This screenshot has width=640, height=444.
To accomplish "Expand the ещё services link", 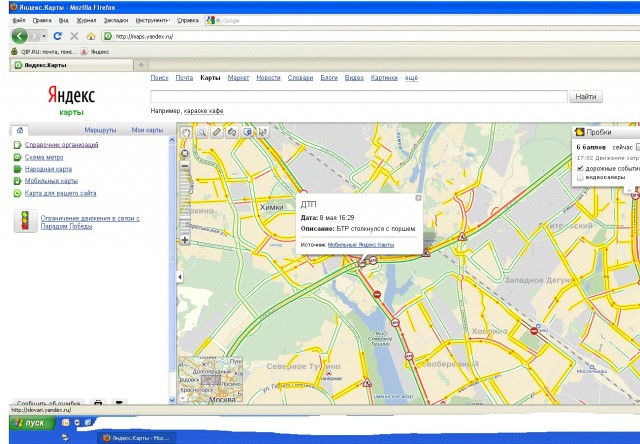I will pos(410,77).
